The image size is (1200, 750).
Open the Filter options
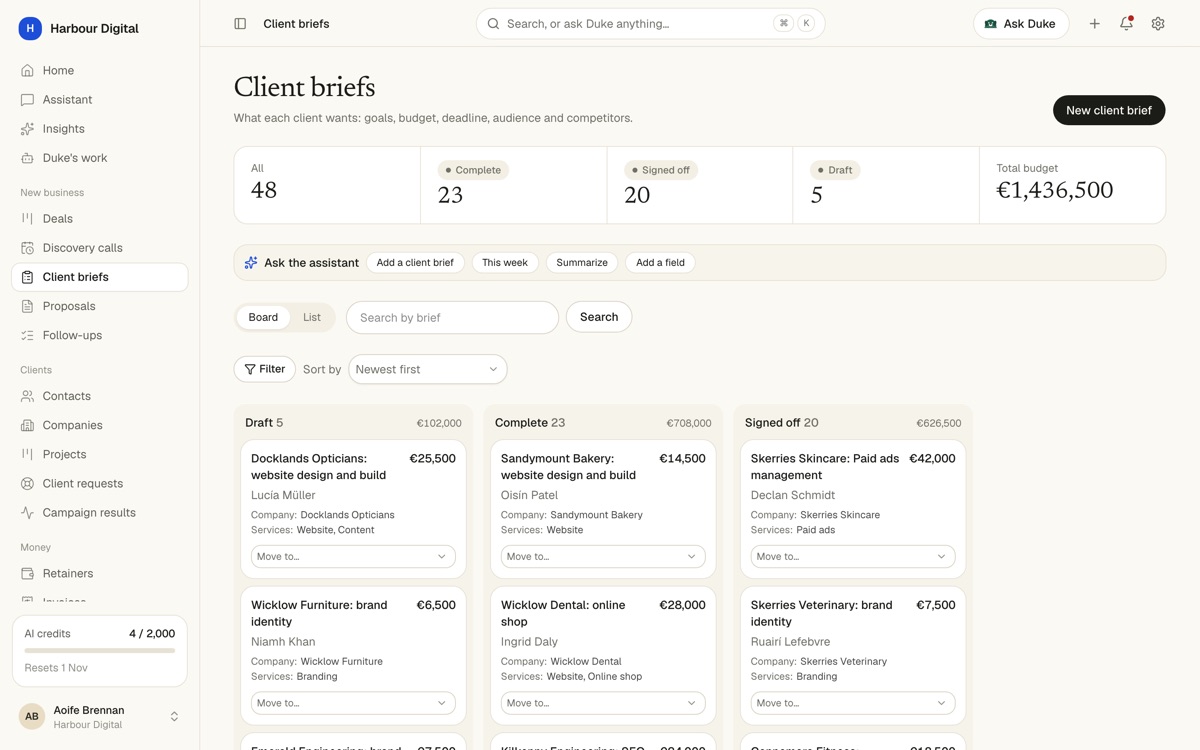[x=264, y=369]
